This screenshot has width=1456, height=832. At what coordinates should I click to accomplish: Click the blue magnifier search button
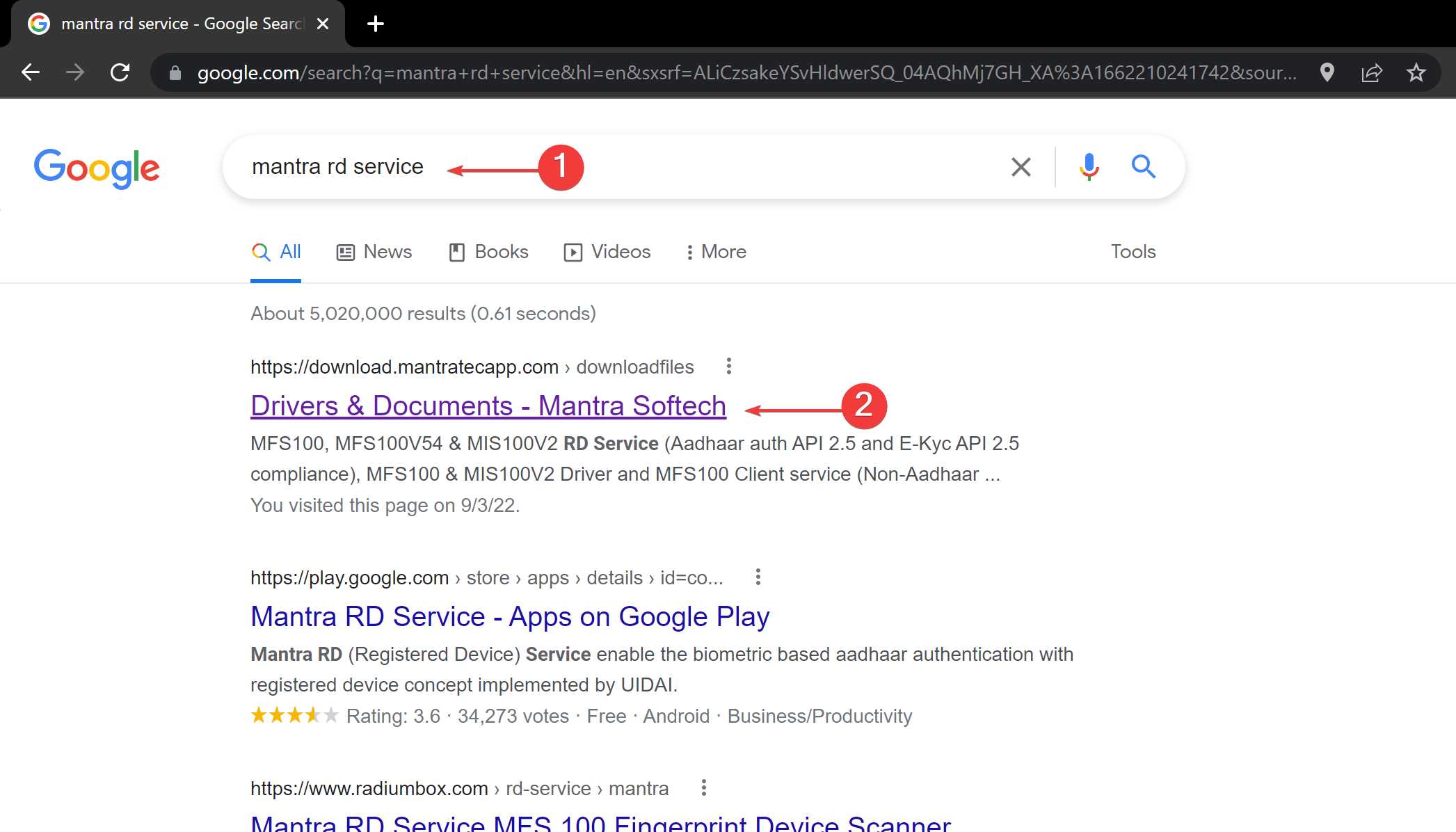pyautogui.click(x=1144, y=167)
